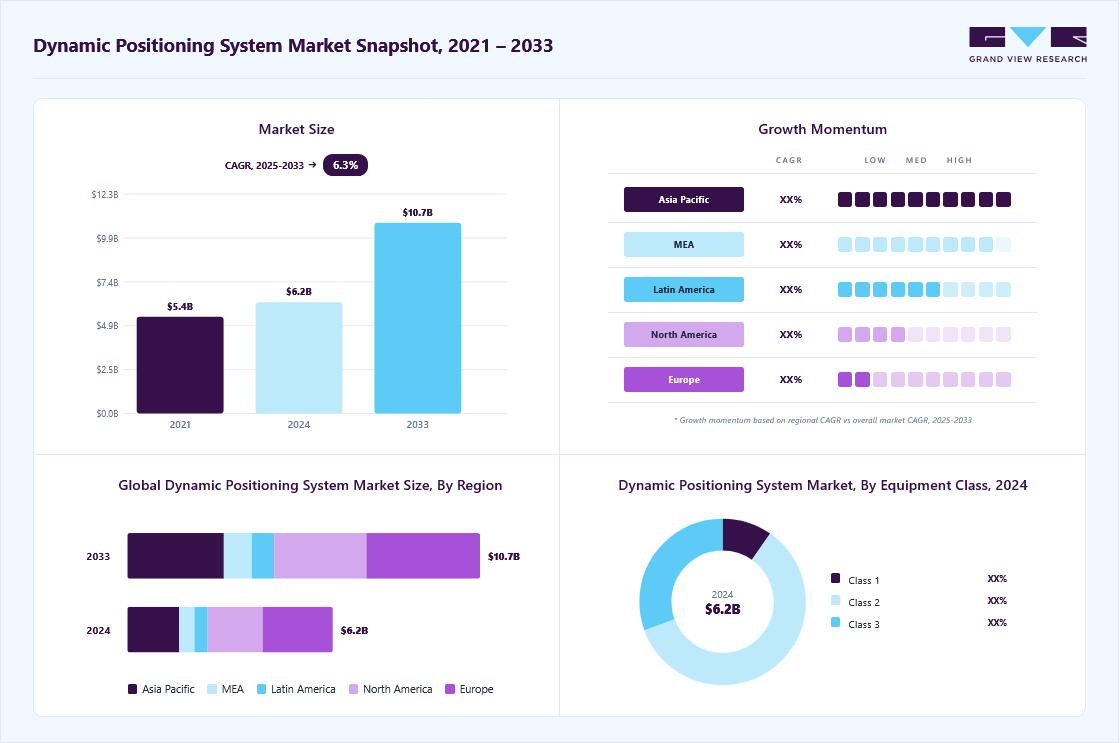Click the Market Size panel title
1120x743 pixels.
pos(296,129)
